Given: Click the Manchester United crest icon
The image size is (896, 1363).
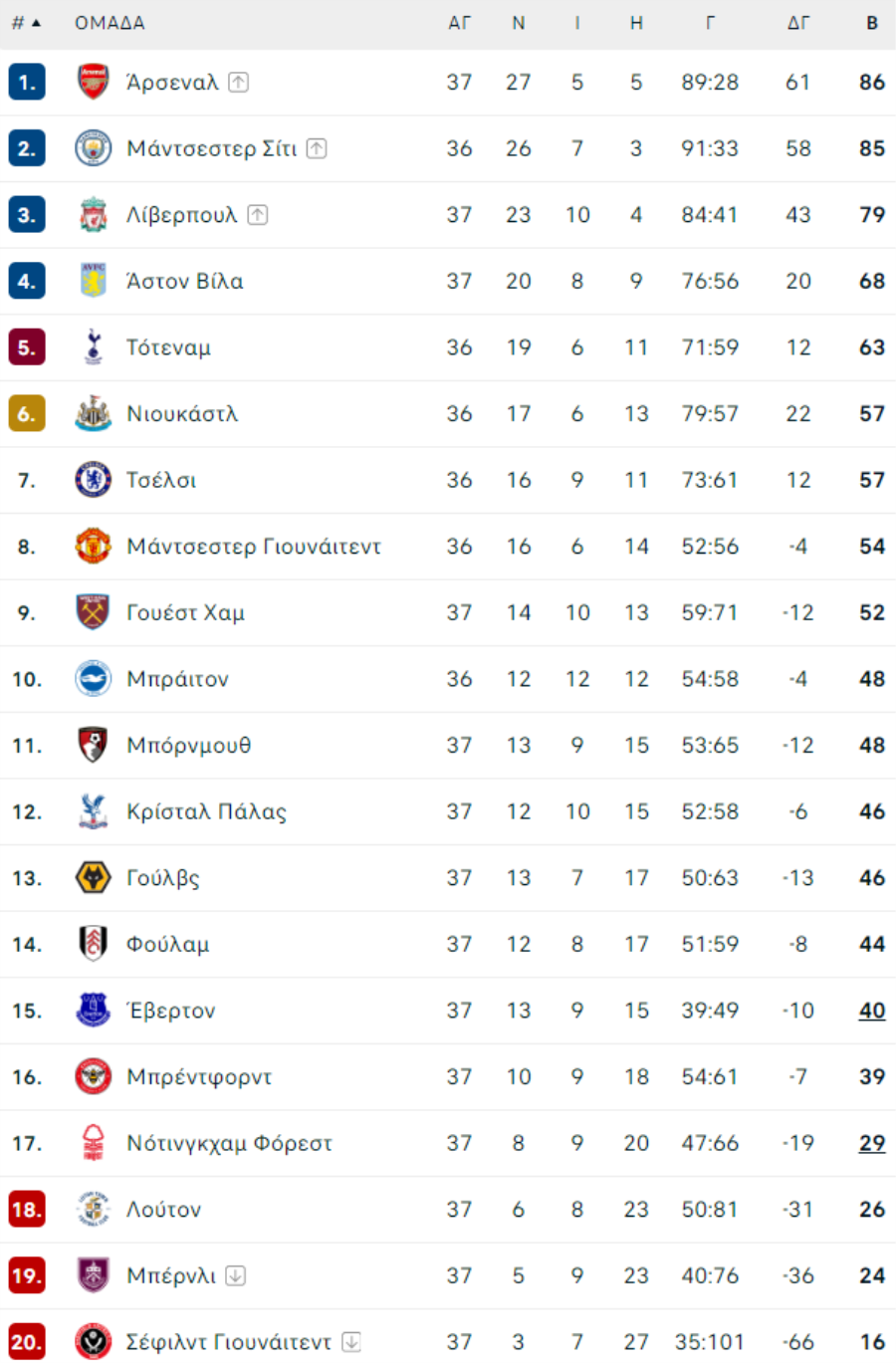Looking at the screenshot, I should 93,547.
